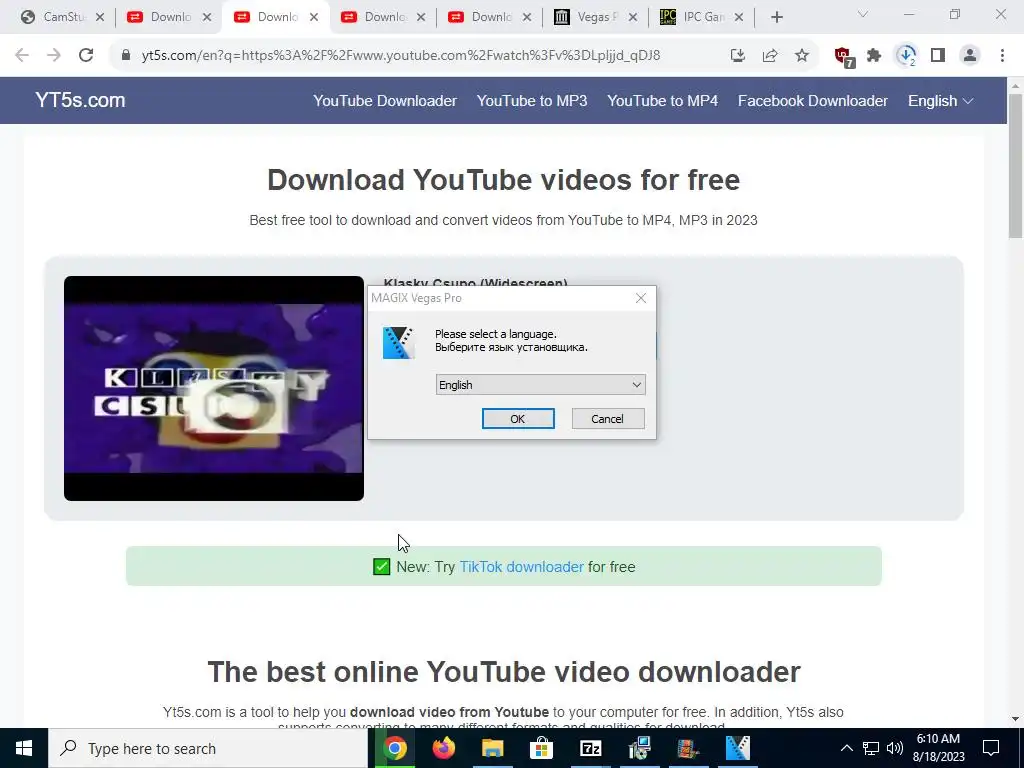Open File Explorer from the taskbar
1024x768 pixels.
(x=492, y=748)
